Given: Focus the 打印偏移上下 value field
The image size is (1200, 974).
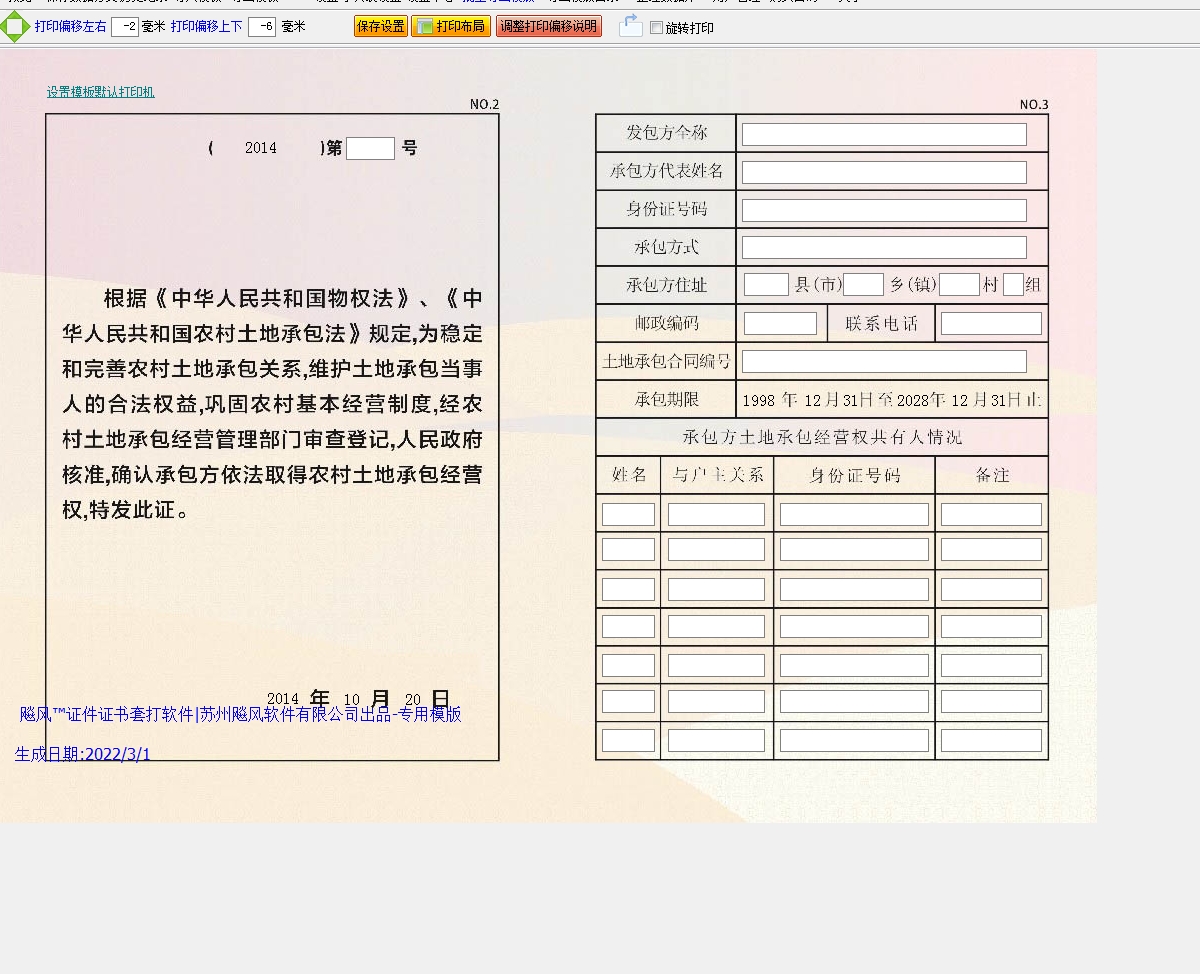Looking at the screenshot, I should pyautogui.click(x=261, y=27).
